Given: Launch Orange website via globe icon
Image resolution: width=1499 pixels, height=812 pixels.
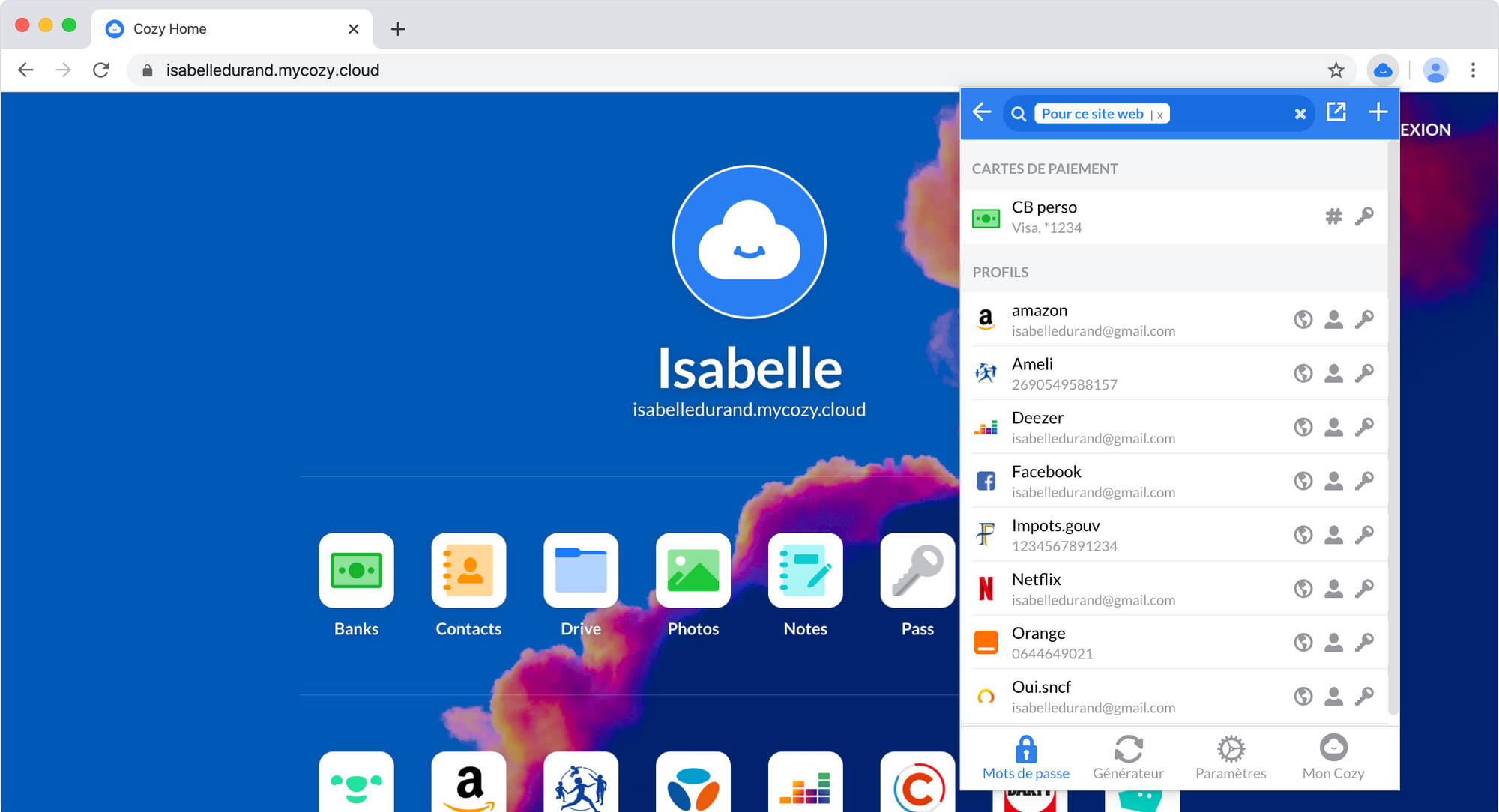Looking at the screenshot, I should tap(1303, 643).
